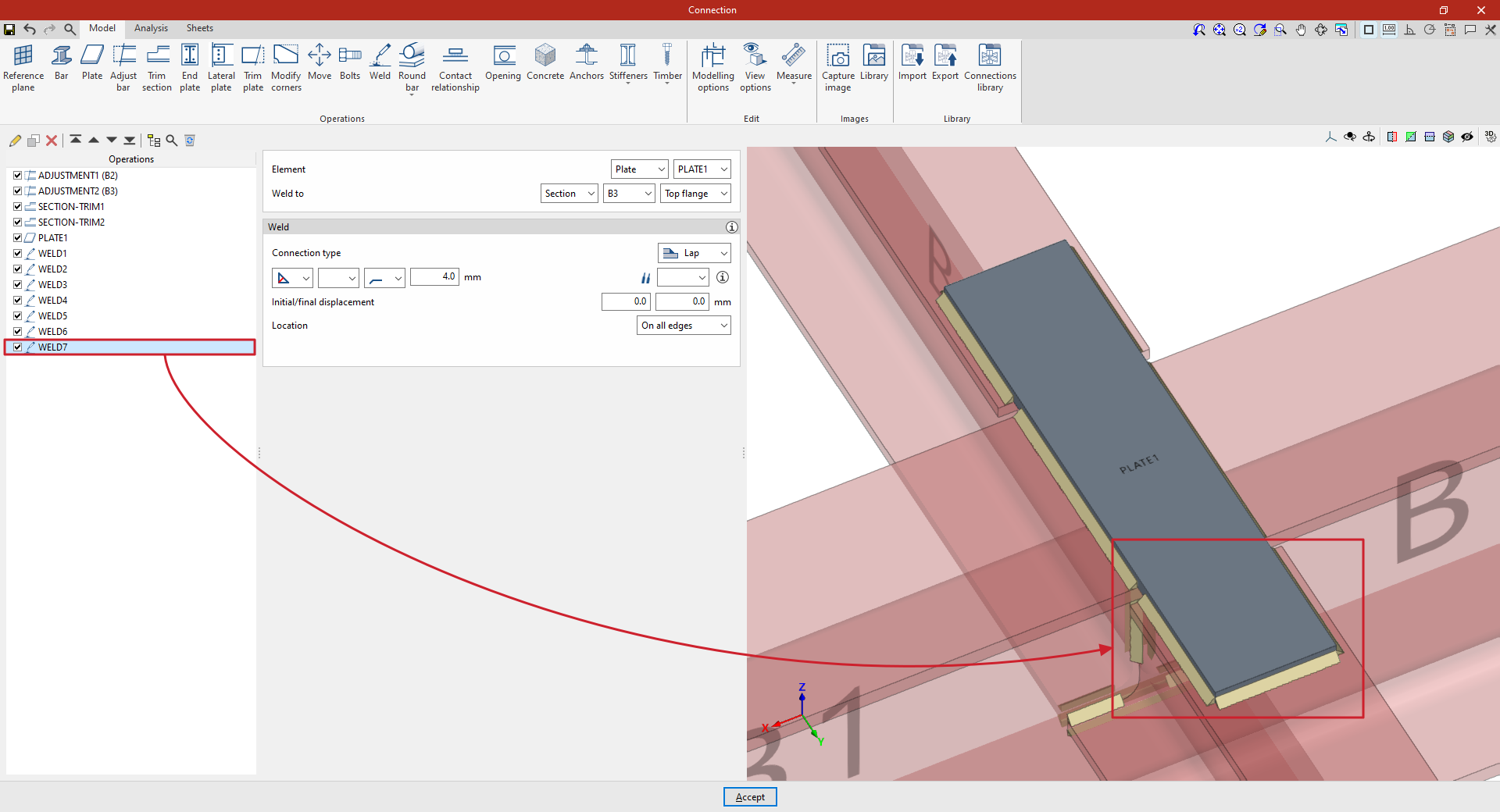
Task: Click the Measure tool icon
Action: point(794,62)
